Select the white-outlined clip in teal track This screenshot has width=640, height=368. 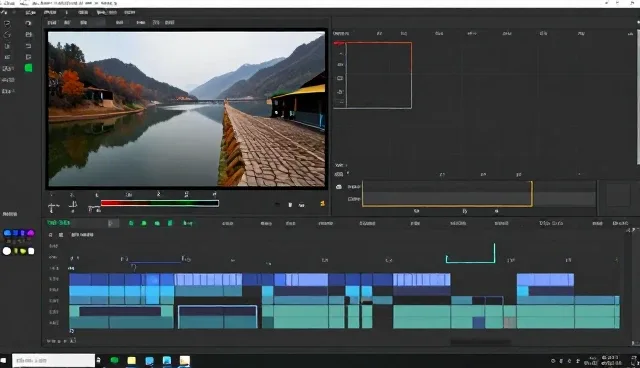tap(218, 317)
